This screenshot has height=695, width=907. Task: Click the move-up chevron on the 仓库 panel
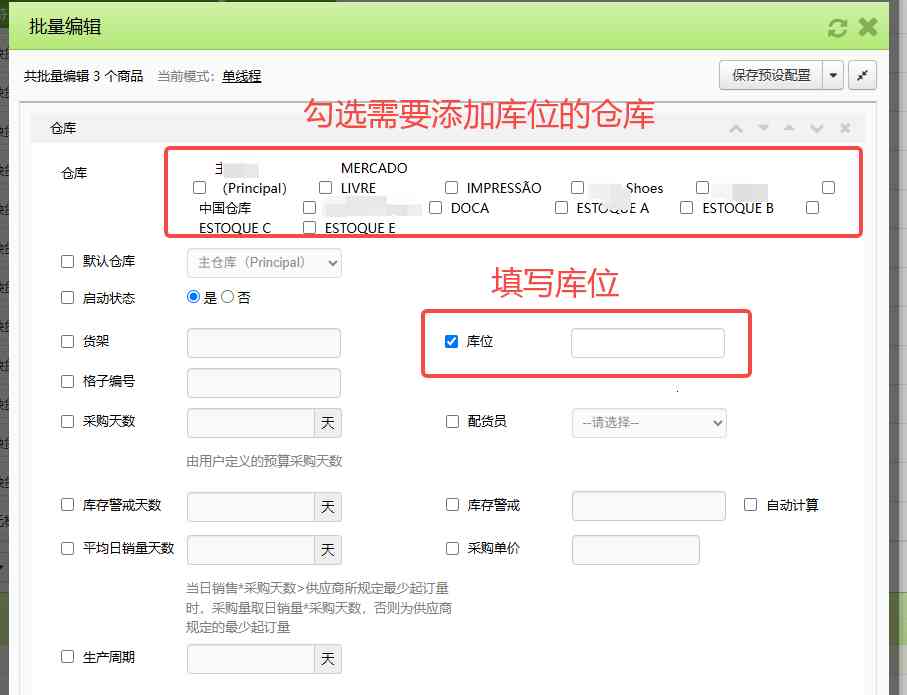tap(736, 128)
